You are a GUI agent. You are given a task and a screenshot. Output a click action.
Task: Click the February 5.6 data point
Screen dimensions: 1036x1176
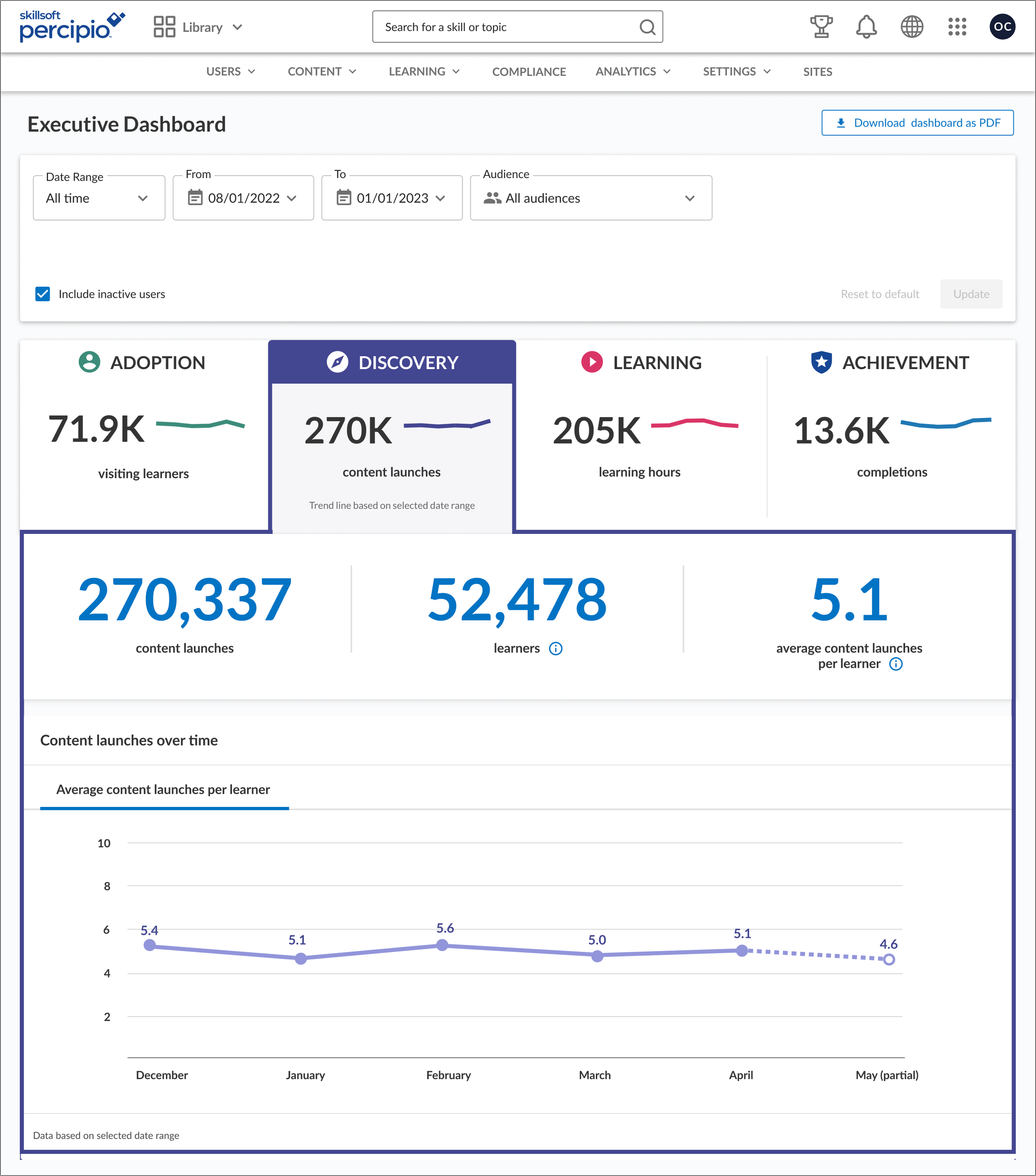tap(442, 945)
